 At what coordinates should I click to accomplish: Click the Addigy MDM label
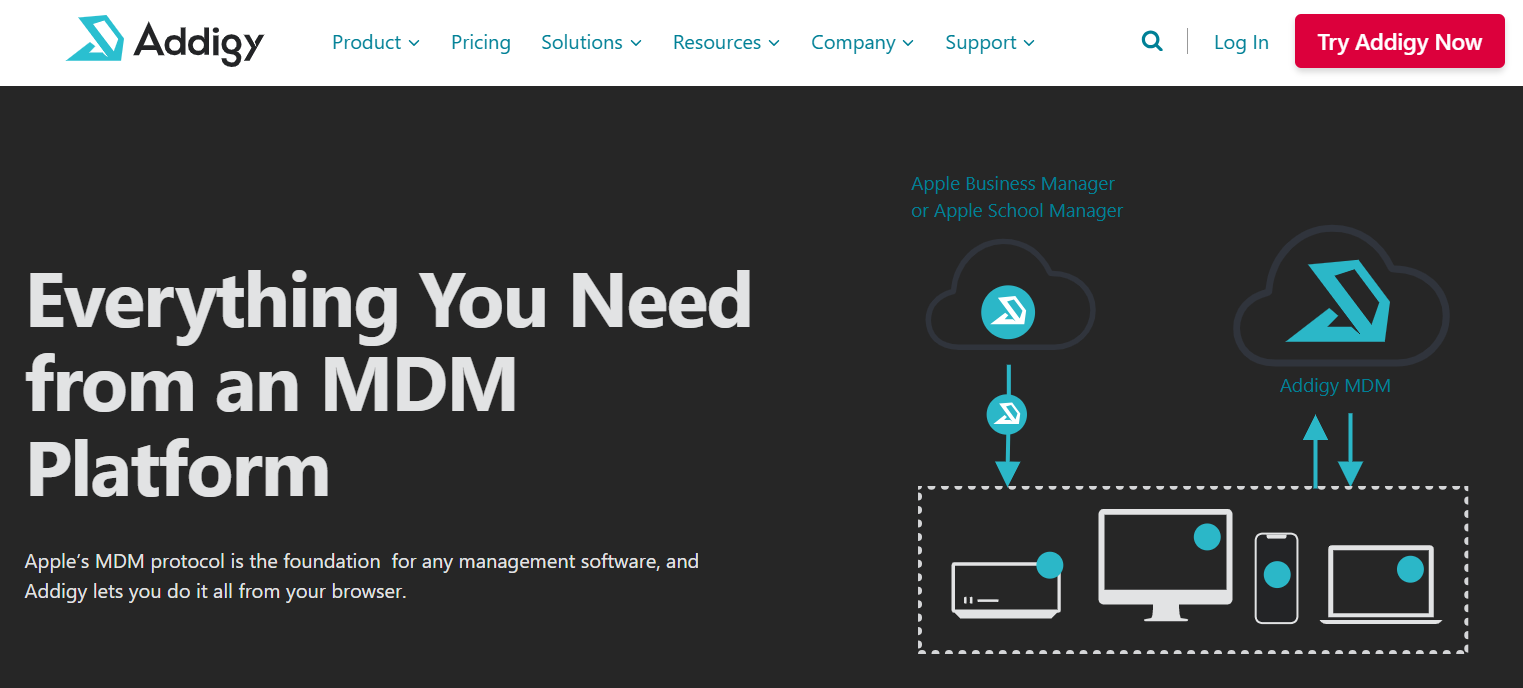(x=1335, y=385)
